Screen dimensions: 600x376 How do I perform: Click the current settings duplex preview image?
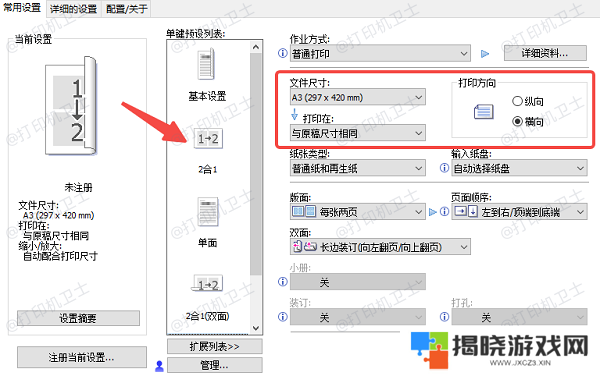(71, 106)
